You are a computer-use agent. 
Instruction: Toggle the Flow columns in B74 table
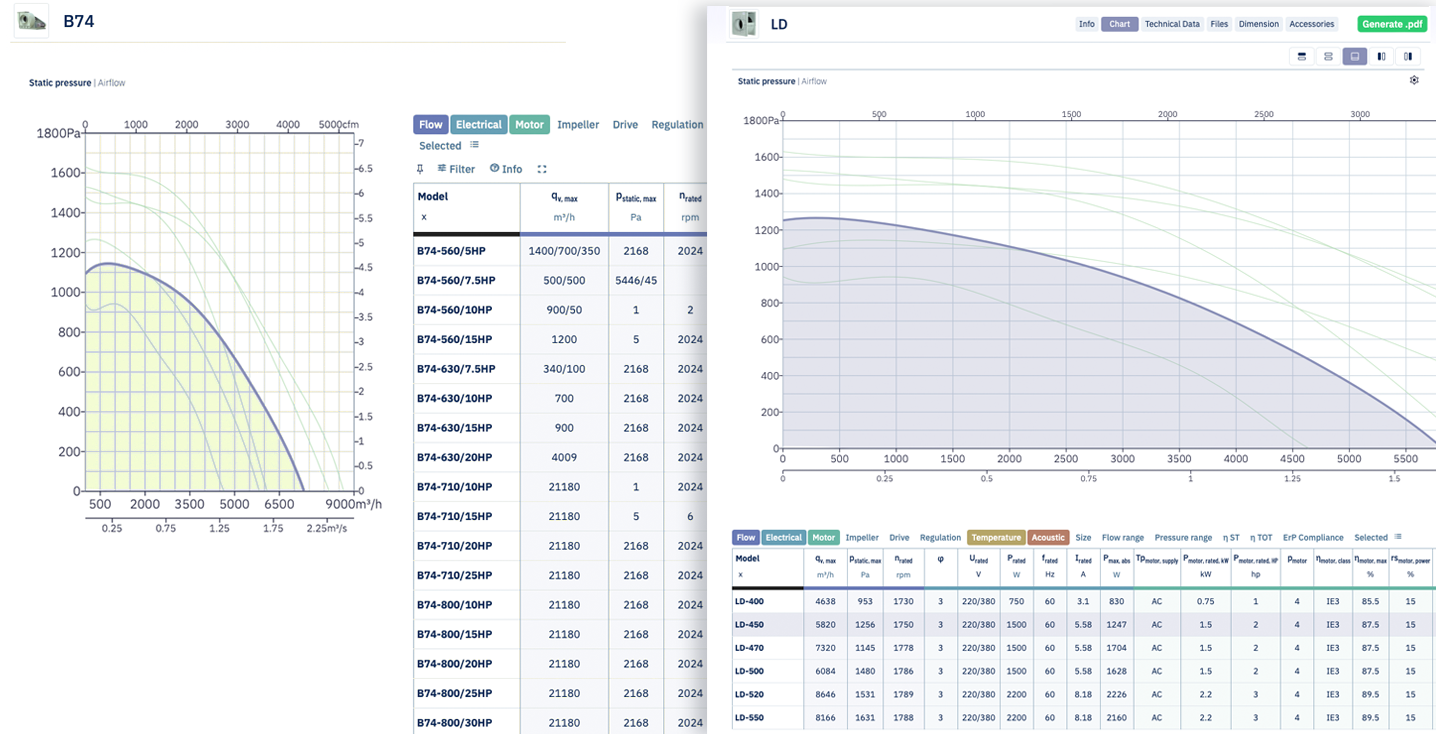[x=430, y=125]
